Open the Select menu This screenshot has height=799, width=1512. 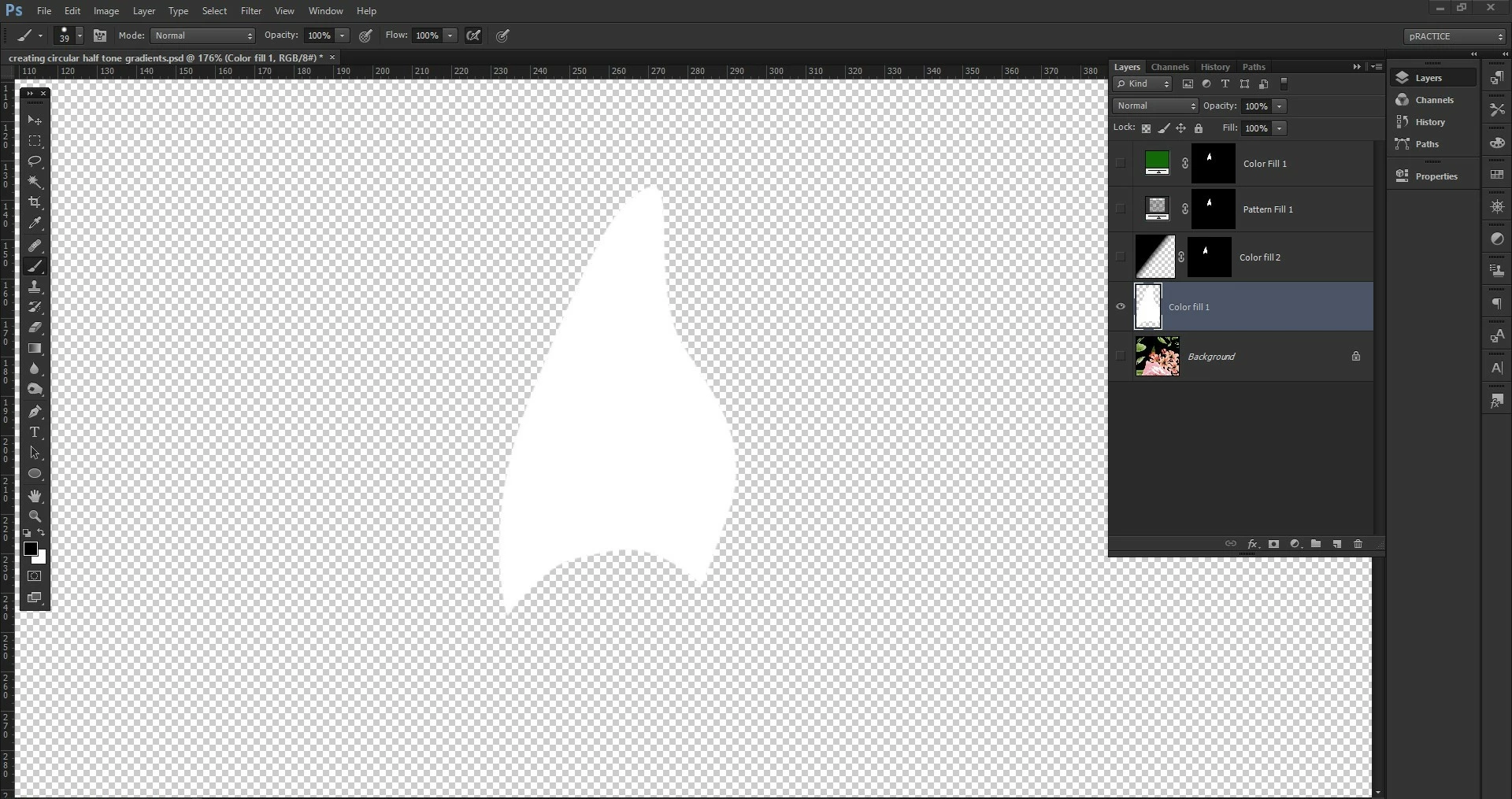click(214, 11)
